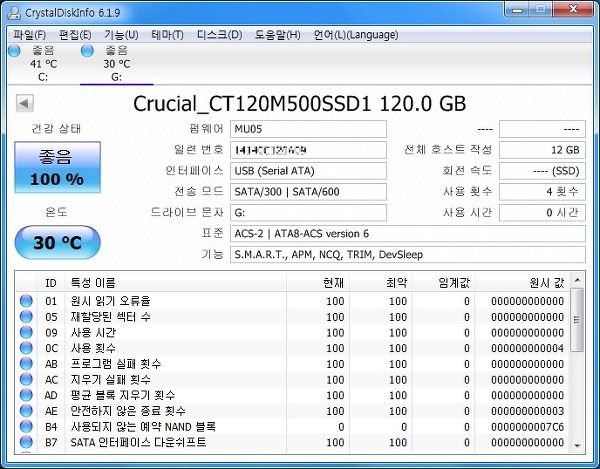This screenshot has height=469, width=600.
Task: Open the 기능(U) menu
Action: (121, 35)
